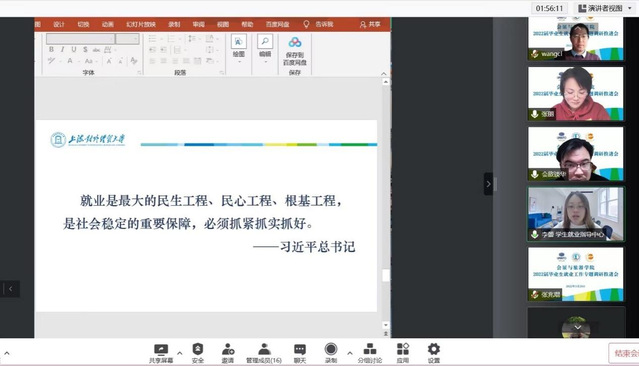Open the 设置 gear settings icon
The width and height of the screenshot is (639, 366).
[434, 353]
